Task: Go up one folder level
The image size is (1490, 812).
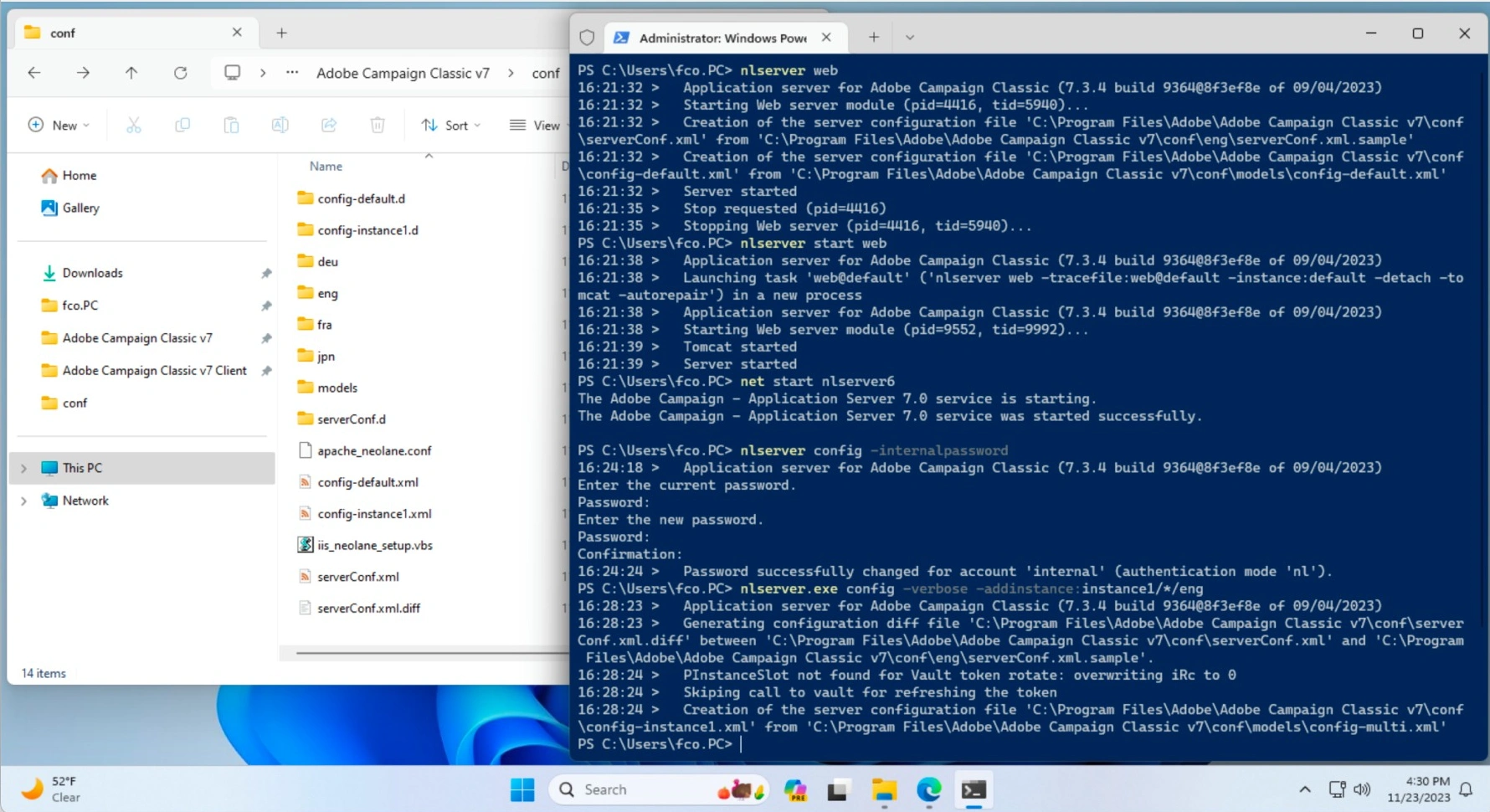Action: [x=131, y=73]
